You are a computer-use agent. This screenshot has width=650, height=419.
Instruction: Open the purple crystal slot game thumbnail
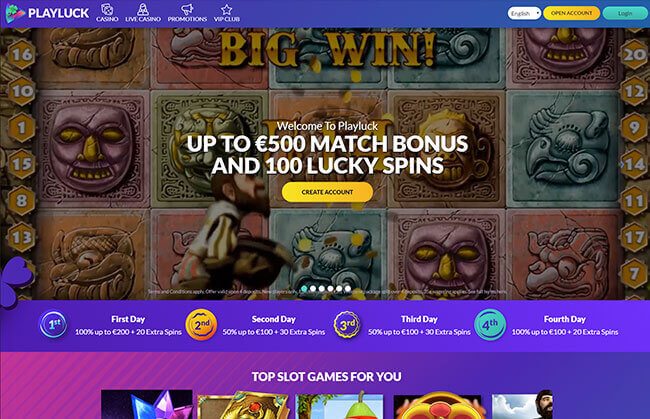[x=146, y=404]
